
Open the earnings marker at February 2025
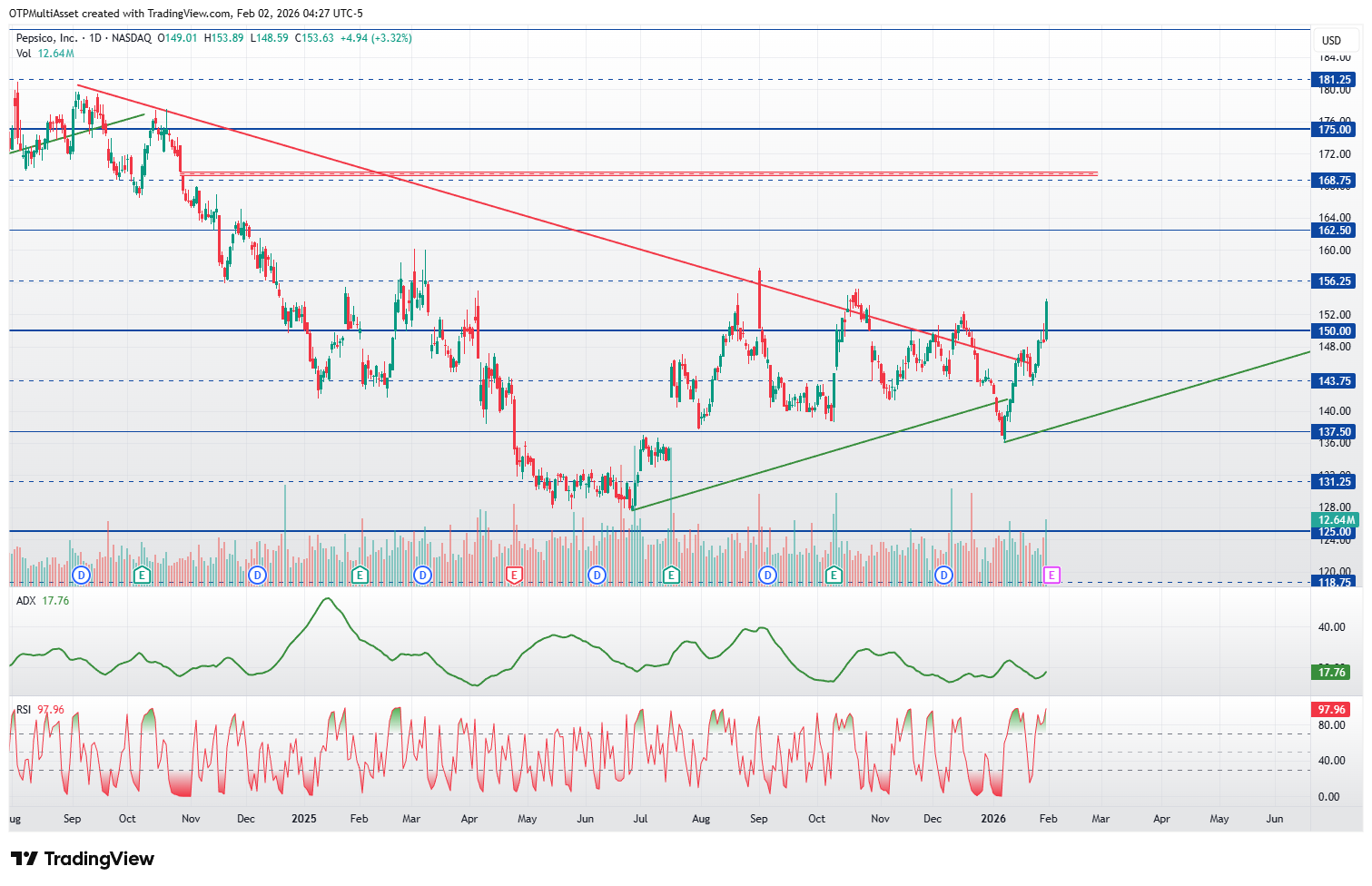click(360, 575)
